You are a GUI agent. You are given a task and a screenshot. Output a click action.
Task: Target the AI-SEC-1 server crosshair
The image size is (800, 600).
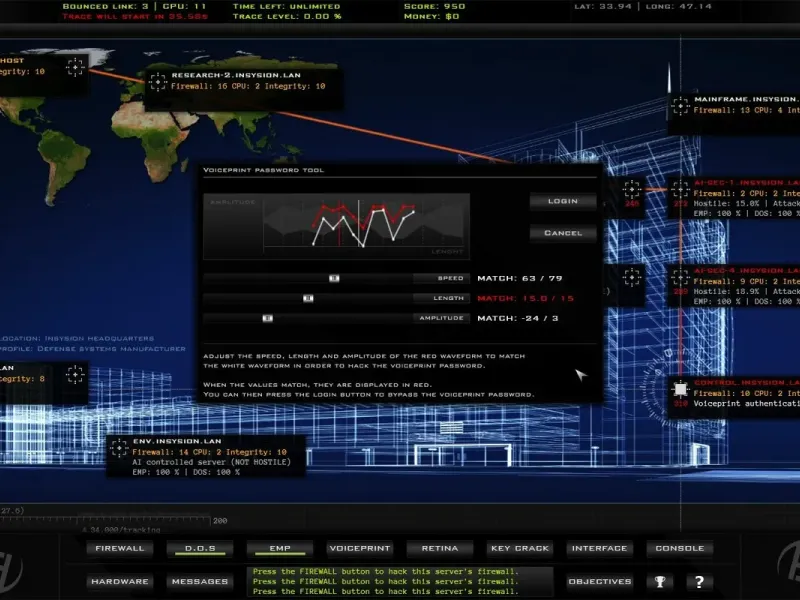pos(680,189)
